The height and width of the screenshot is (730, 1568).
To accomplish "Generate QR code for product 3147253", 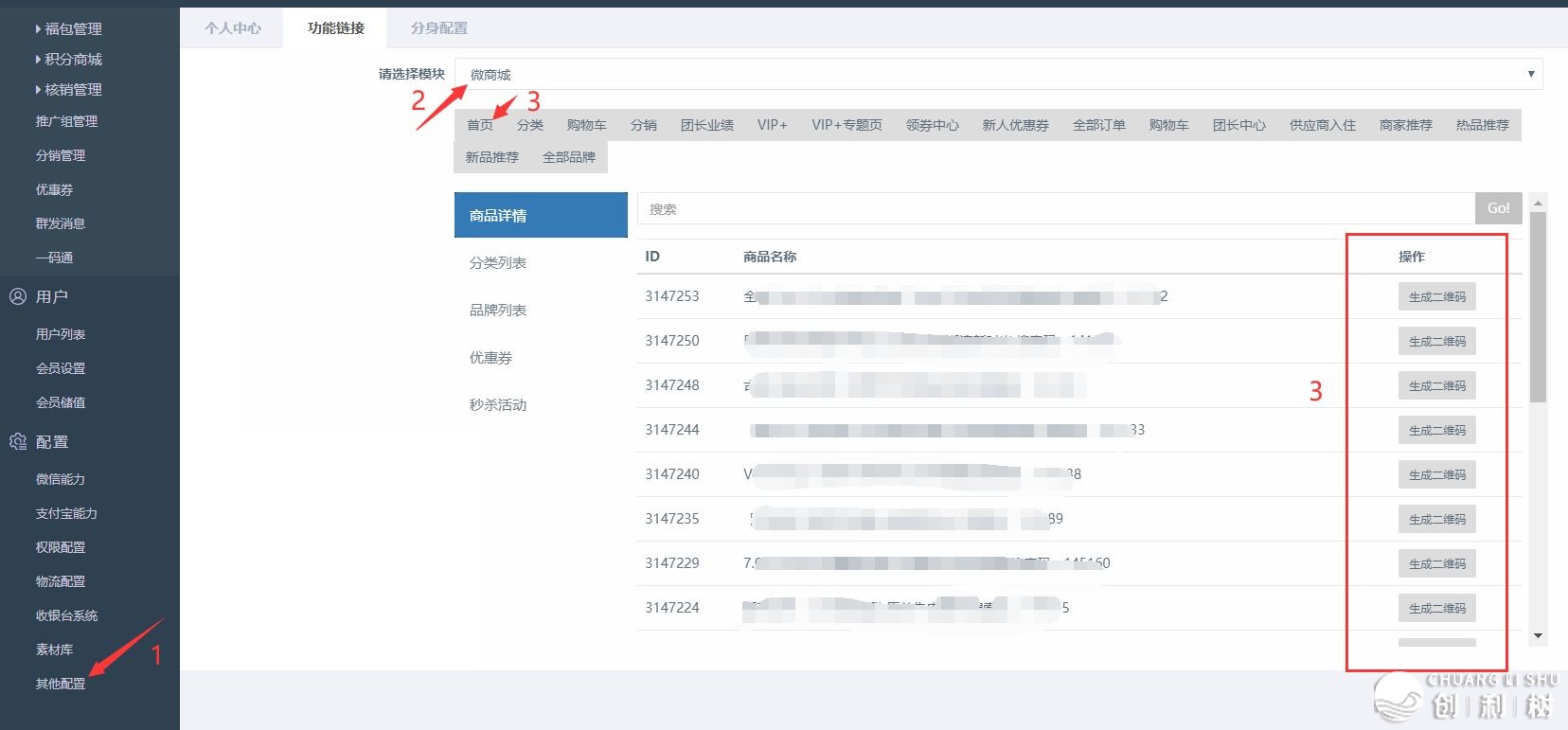I will [x=1437, y=296].
